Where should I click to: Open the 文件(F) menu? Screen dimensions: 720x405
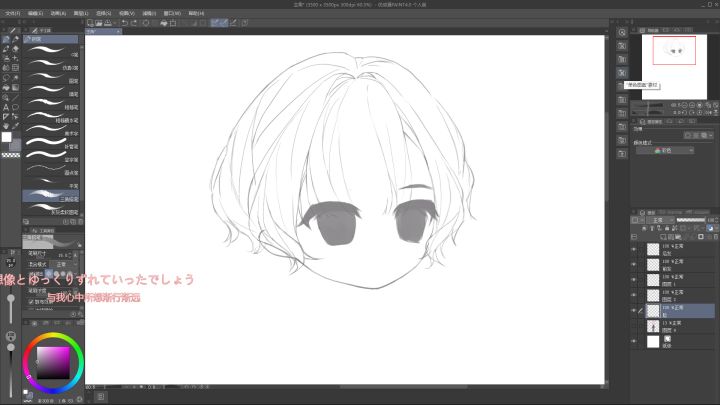12,13
